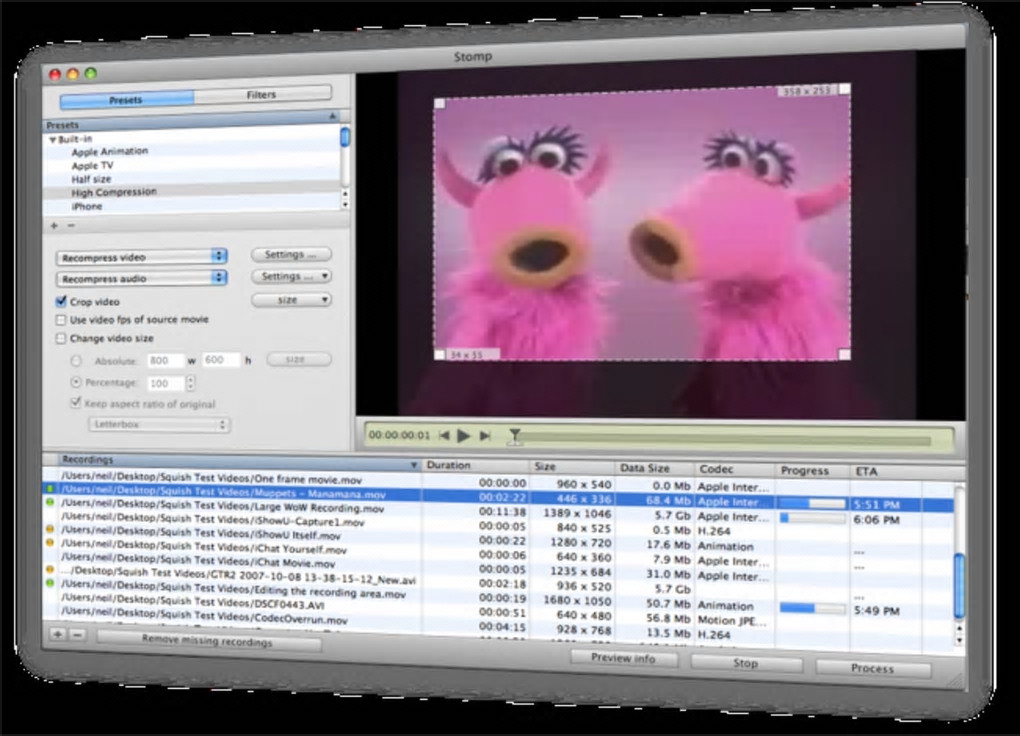Open the crop size dropdown
Screen dimensions: 1020x736
point(291,300)
